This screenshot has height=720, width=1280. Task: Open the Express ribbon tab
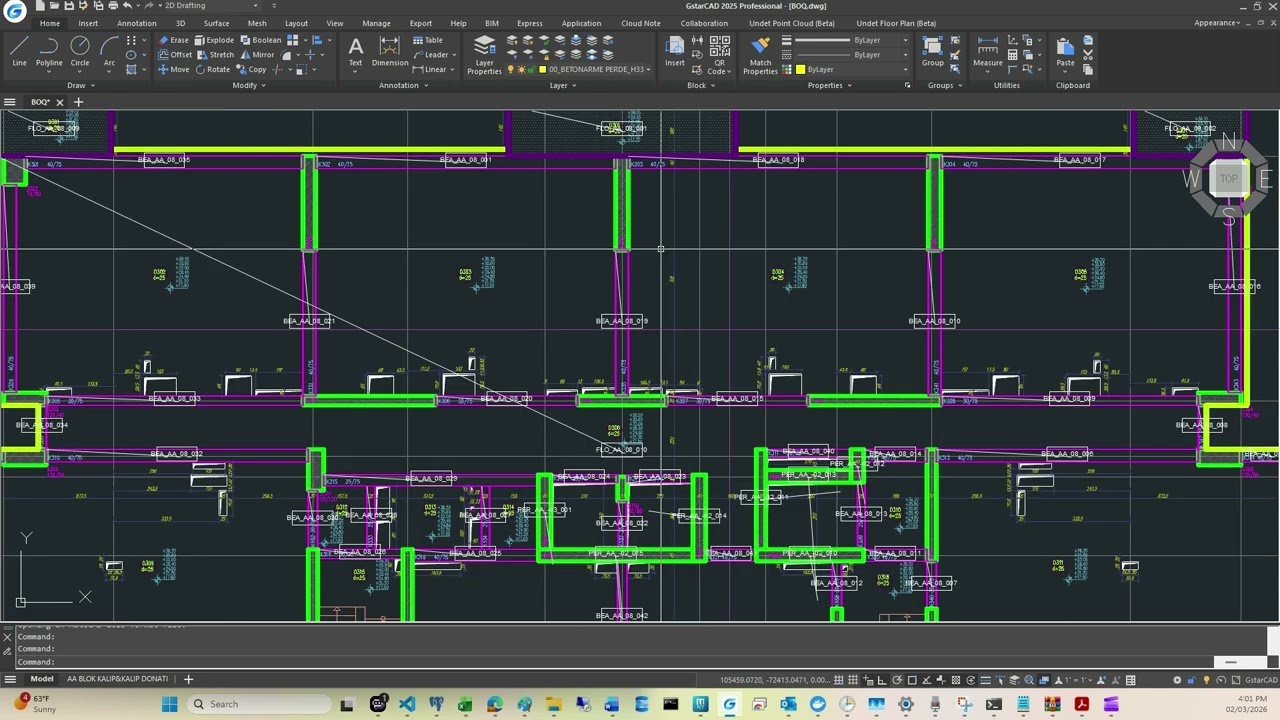(530, 23)
